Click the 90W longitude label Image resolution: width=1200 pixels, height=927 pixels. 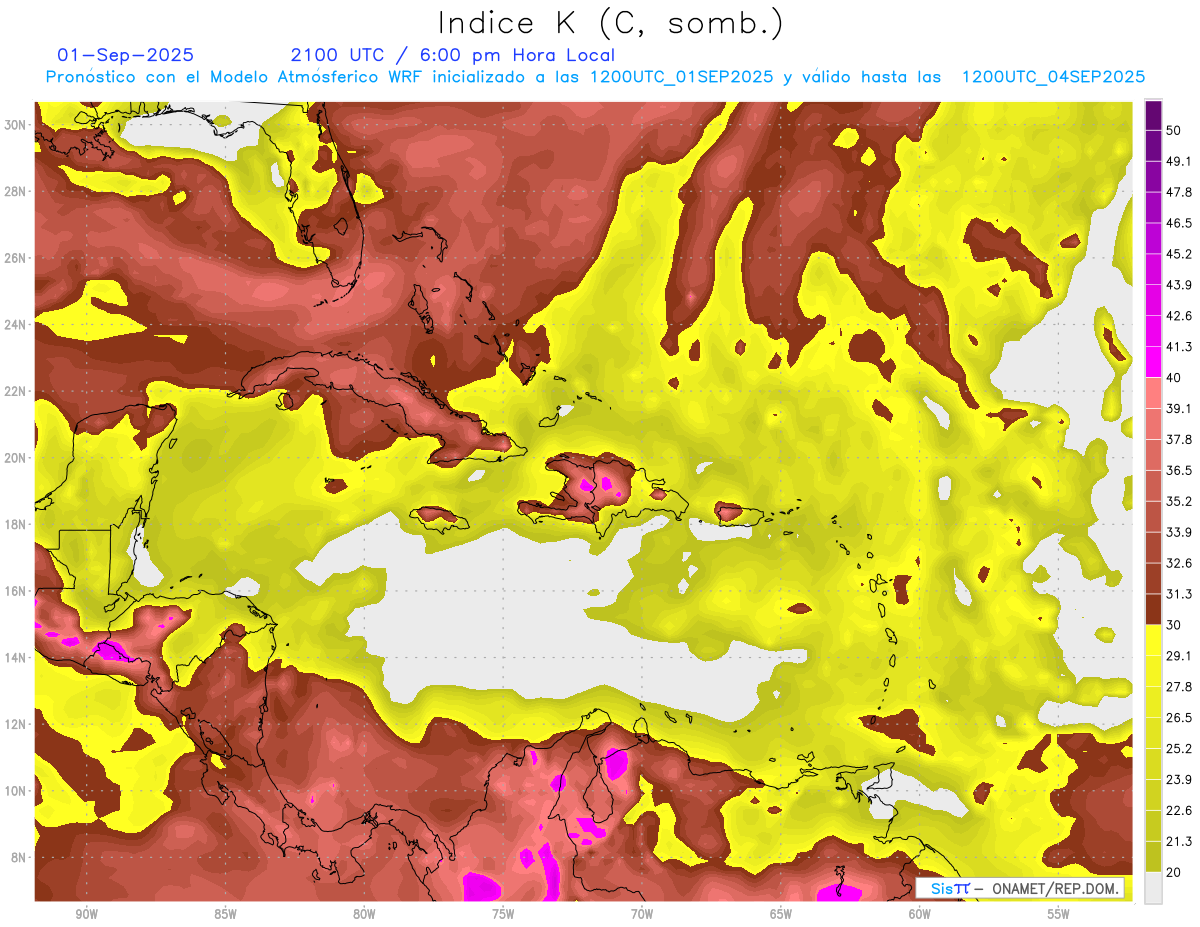(x=86, y=915)
